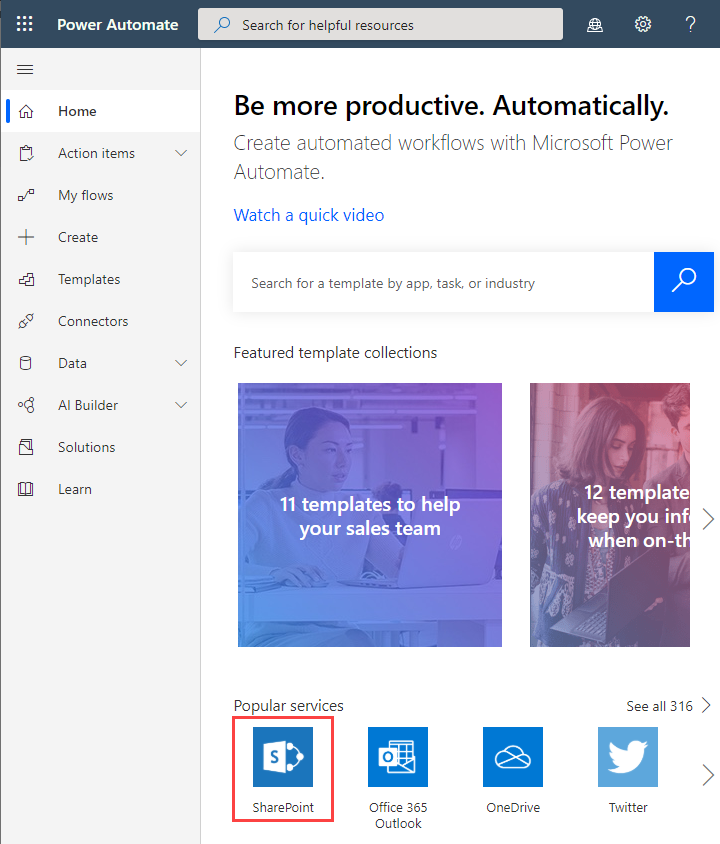
Task: Go to My flows in sidebar
Action: [85, 195]
